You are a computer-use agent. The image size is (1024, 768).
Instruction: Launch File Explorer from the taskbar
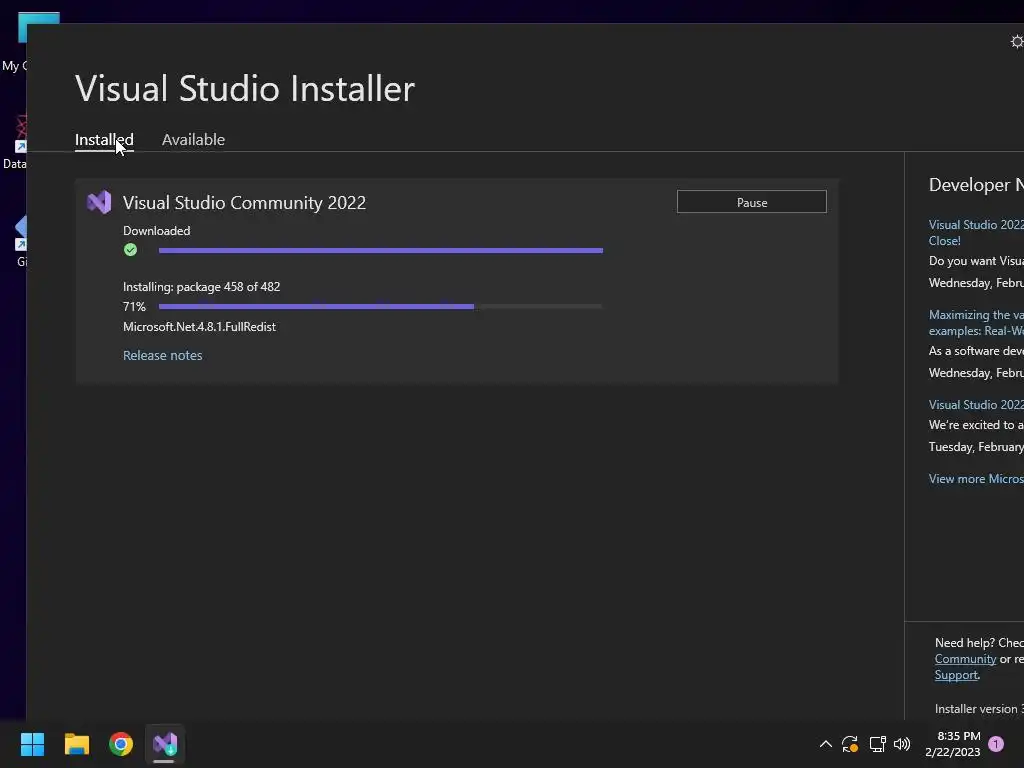[76, 744]
